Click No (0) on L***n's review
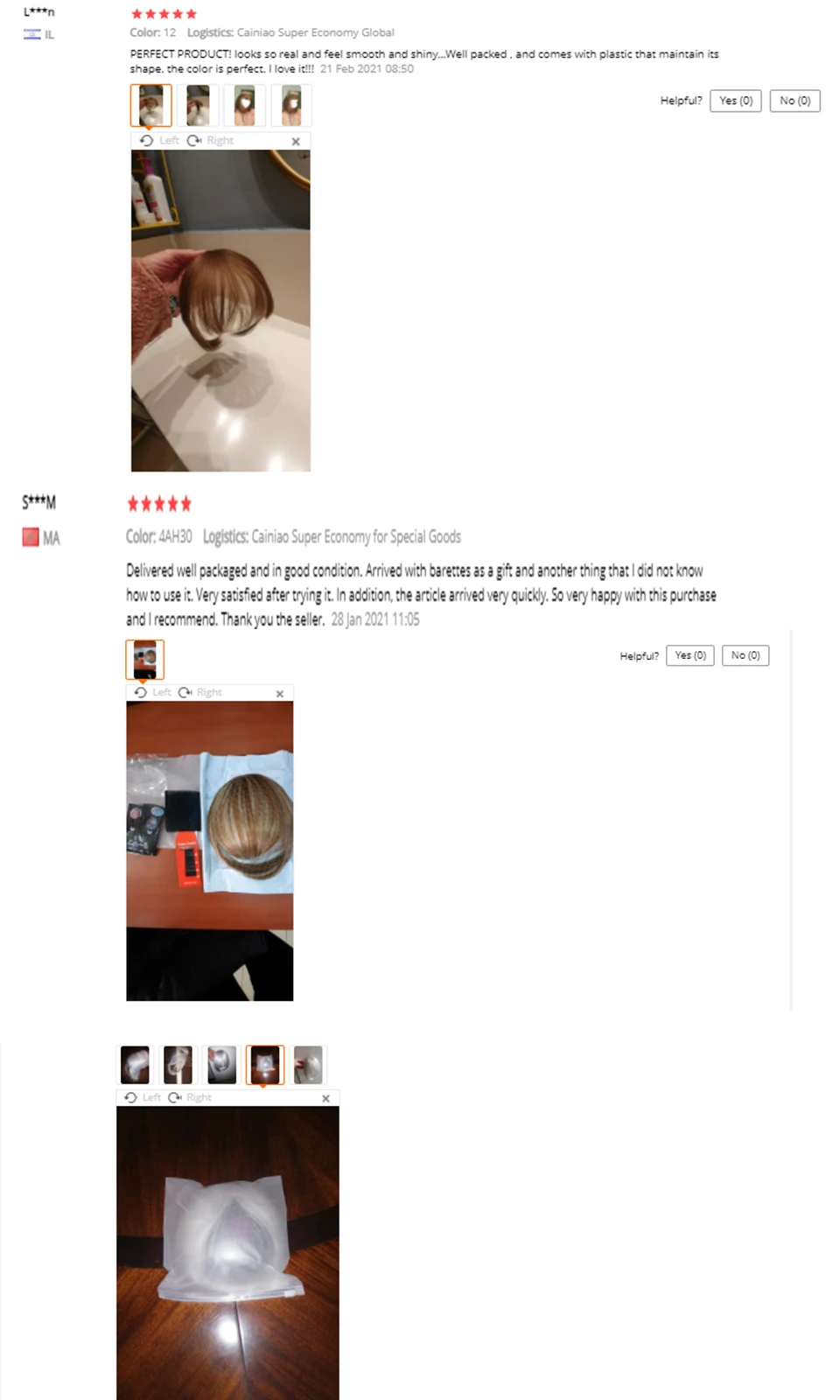The width and height of the screenshot is (840, 1400). point(795,101)
